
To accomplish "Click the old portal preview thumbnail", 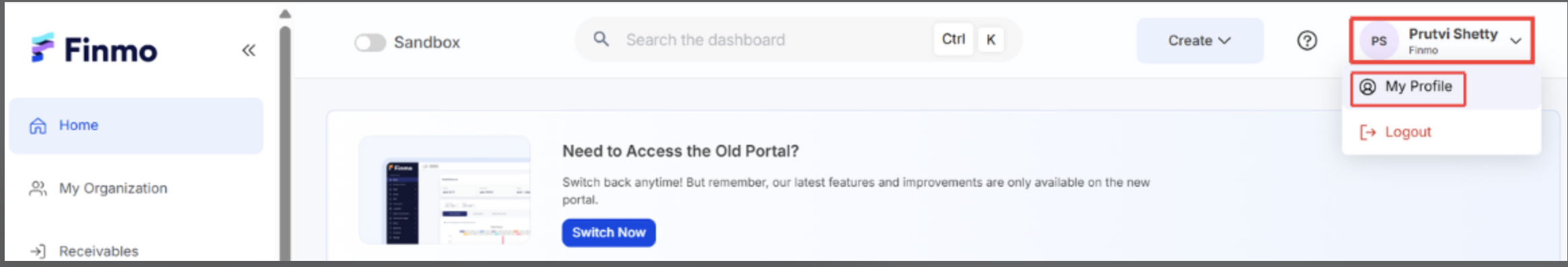I will pyautogui.click(x=445, y=190).
